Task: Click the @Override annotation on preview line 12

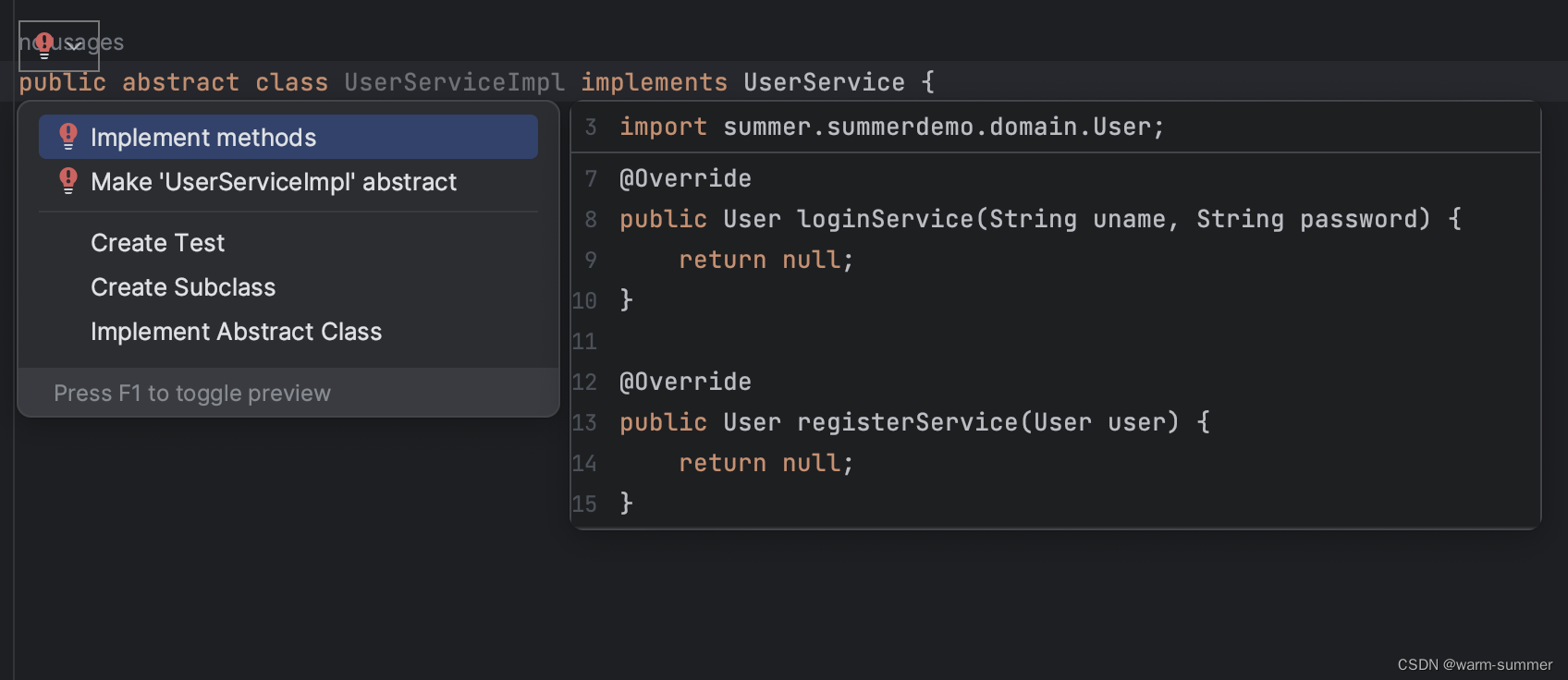Action: 685,382
